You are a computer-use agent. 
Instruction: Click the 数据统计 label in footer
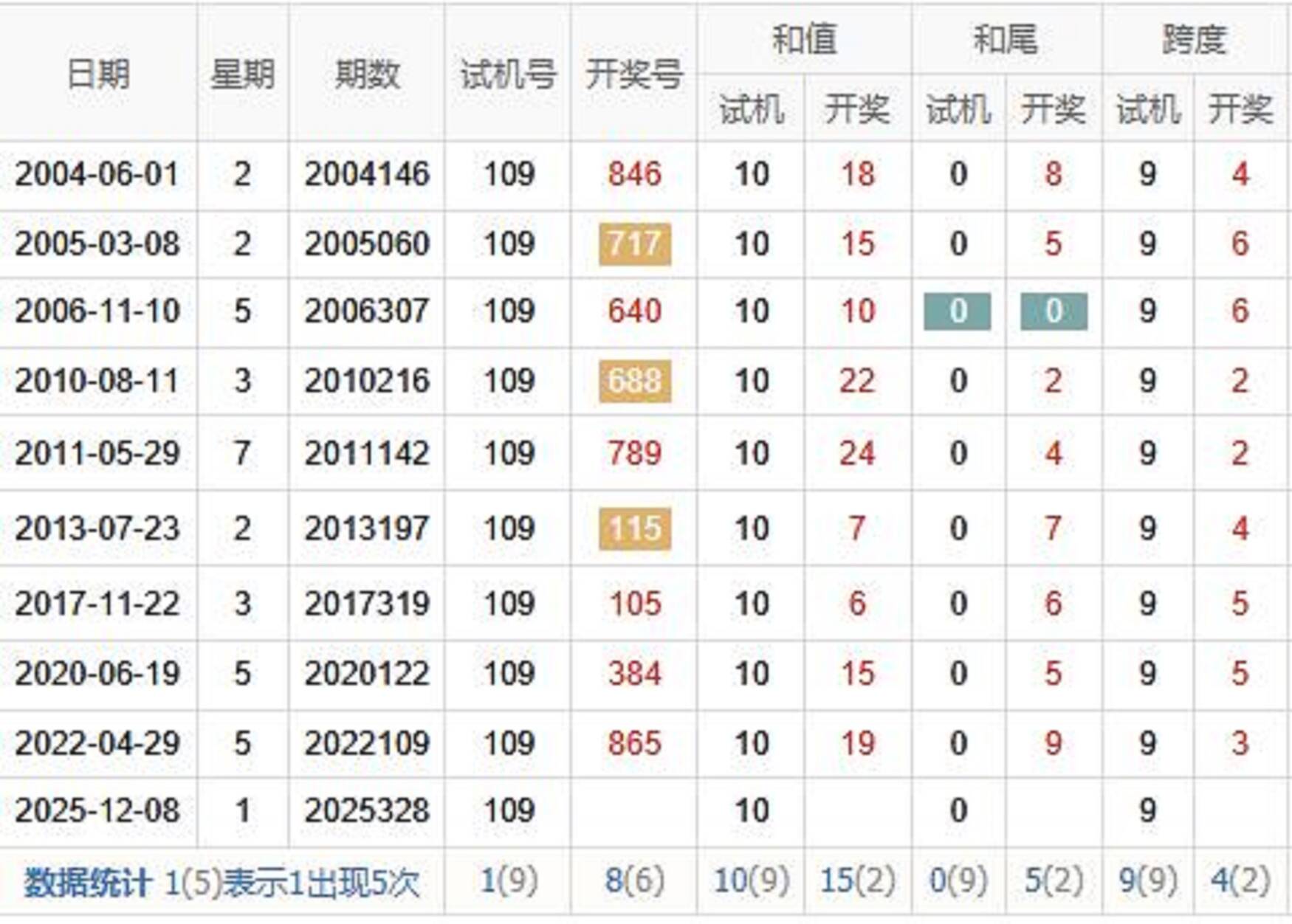click(x=87, y=882)
